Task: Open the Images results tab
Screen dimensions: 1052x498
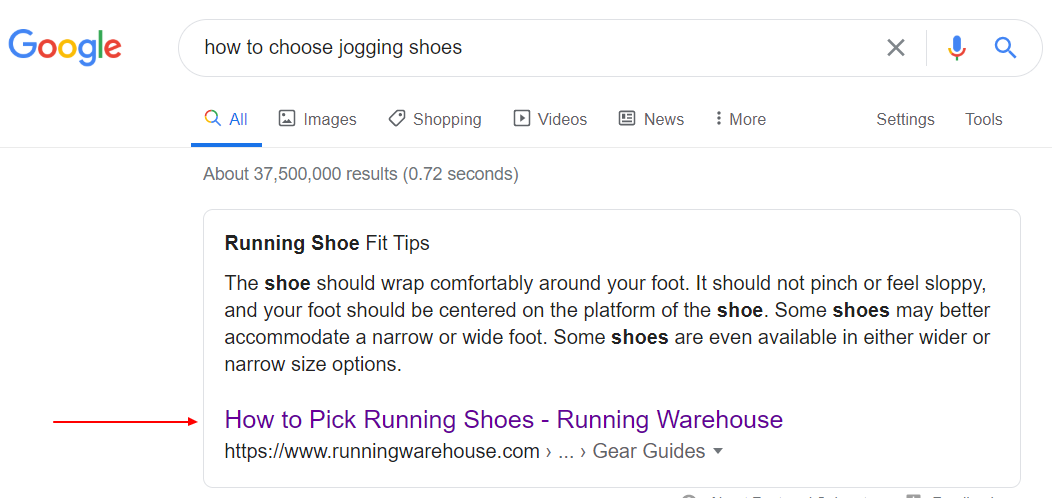Action: point(317,119)
